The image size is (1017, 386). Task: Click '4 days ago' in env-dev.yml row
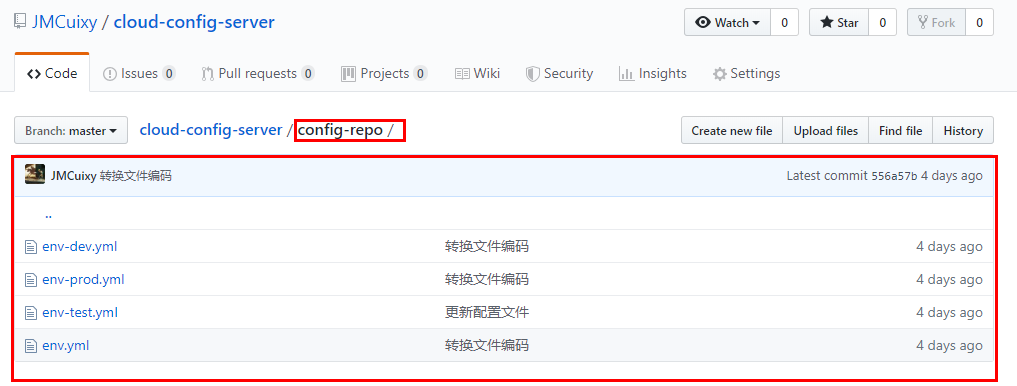950,247
